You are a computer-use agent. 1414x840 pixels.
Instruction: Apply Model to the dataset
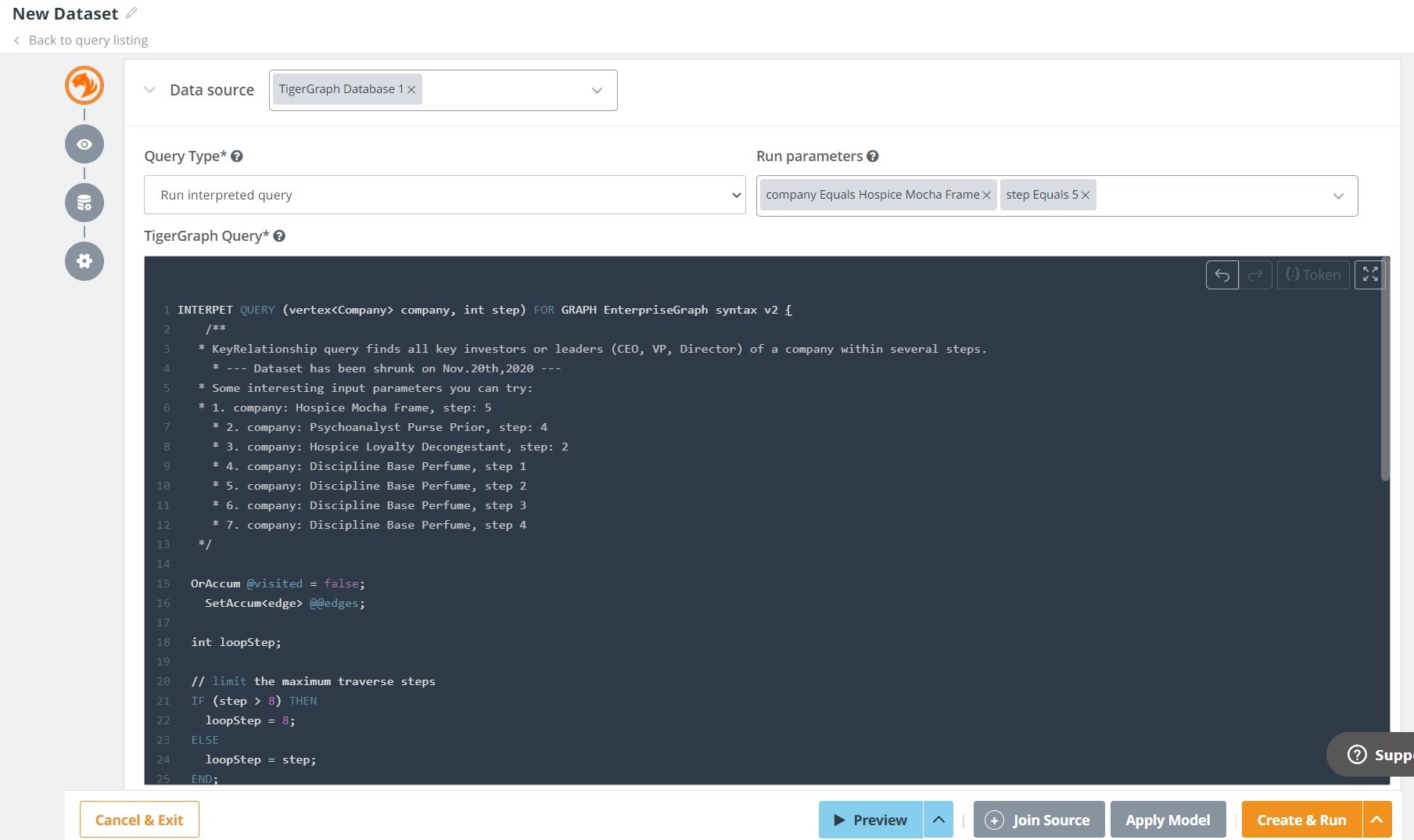point(1168,819)
